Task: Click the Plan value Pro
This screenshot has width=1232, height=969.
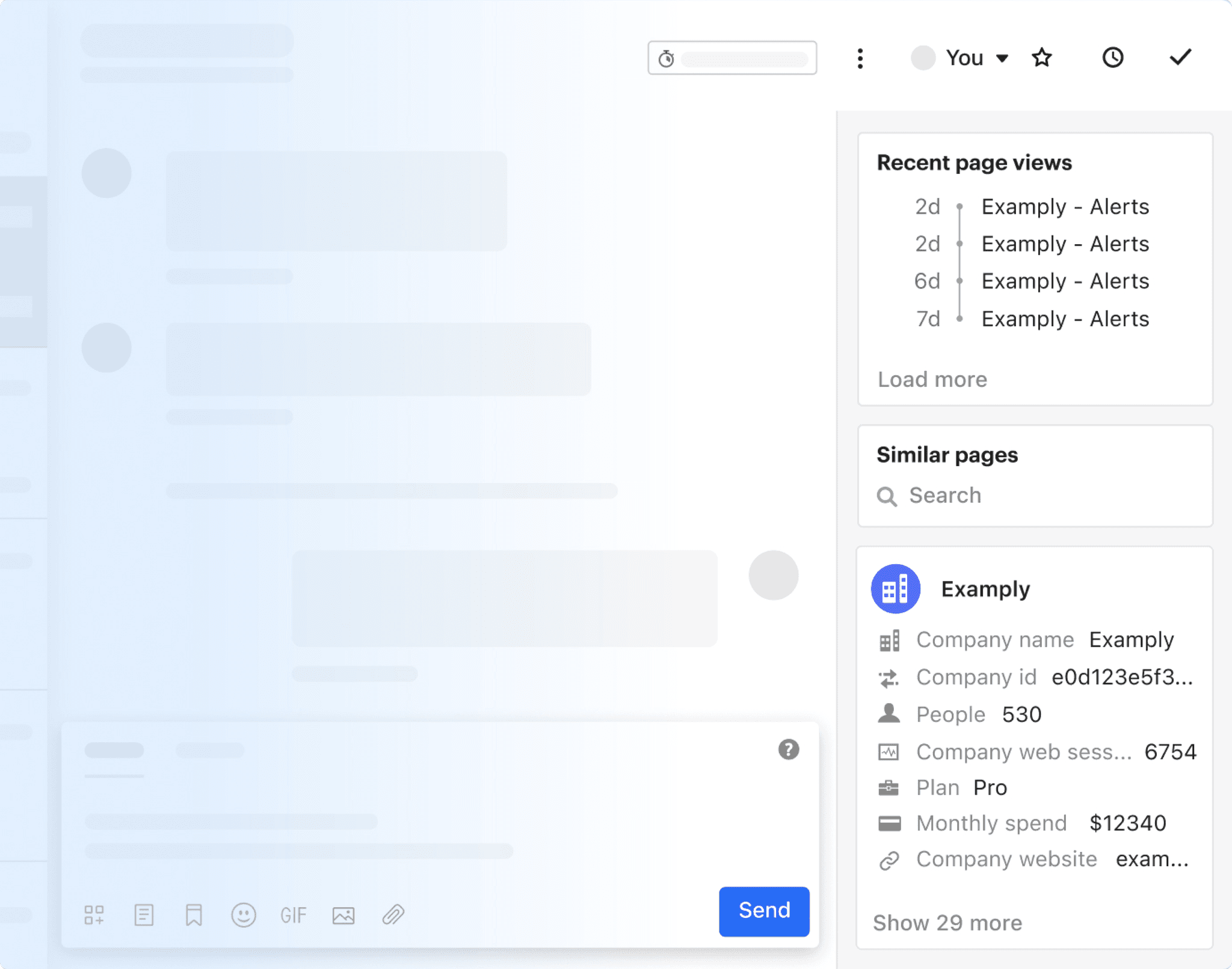Action: coord(990,788)
